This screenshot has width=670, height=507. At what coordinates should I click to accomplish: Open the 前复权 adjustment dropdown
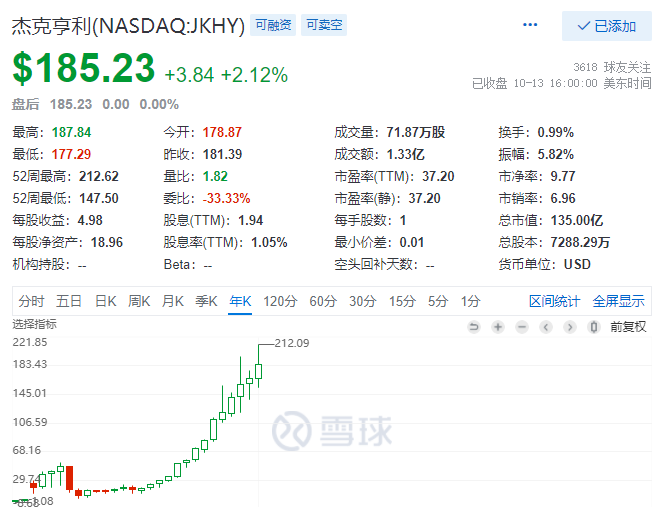628,327
